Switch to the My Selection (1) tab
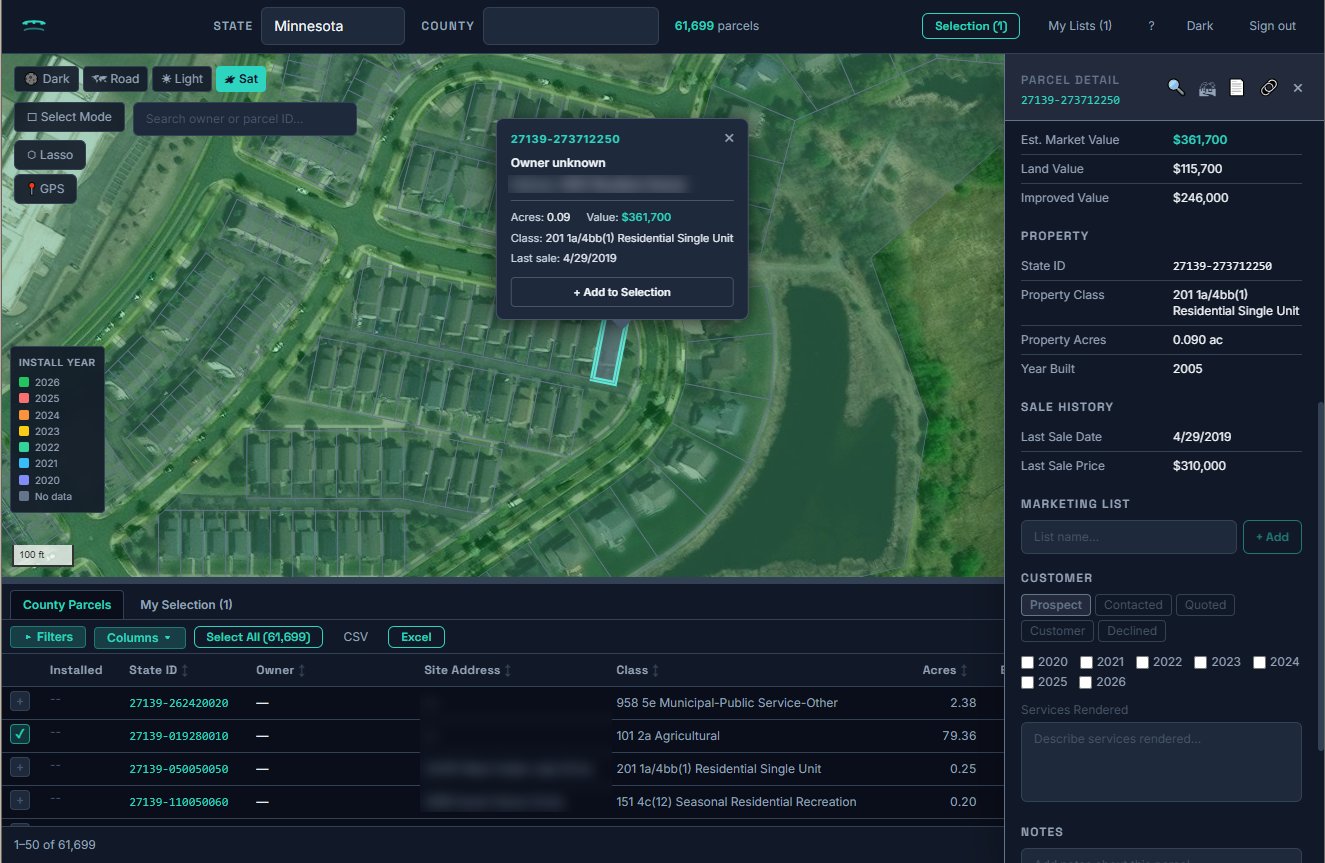 click(x=186, y=605)
